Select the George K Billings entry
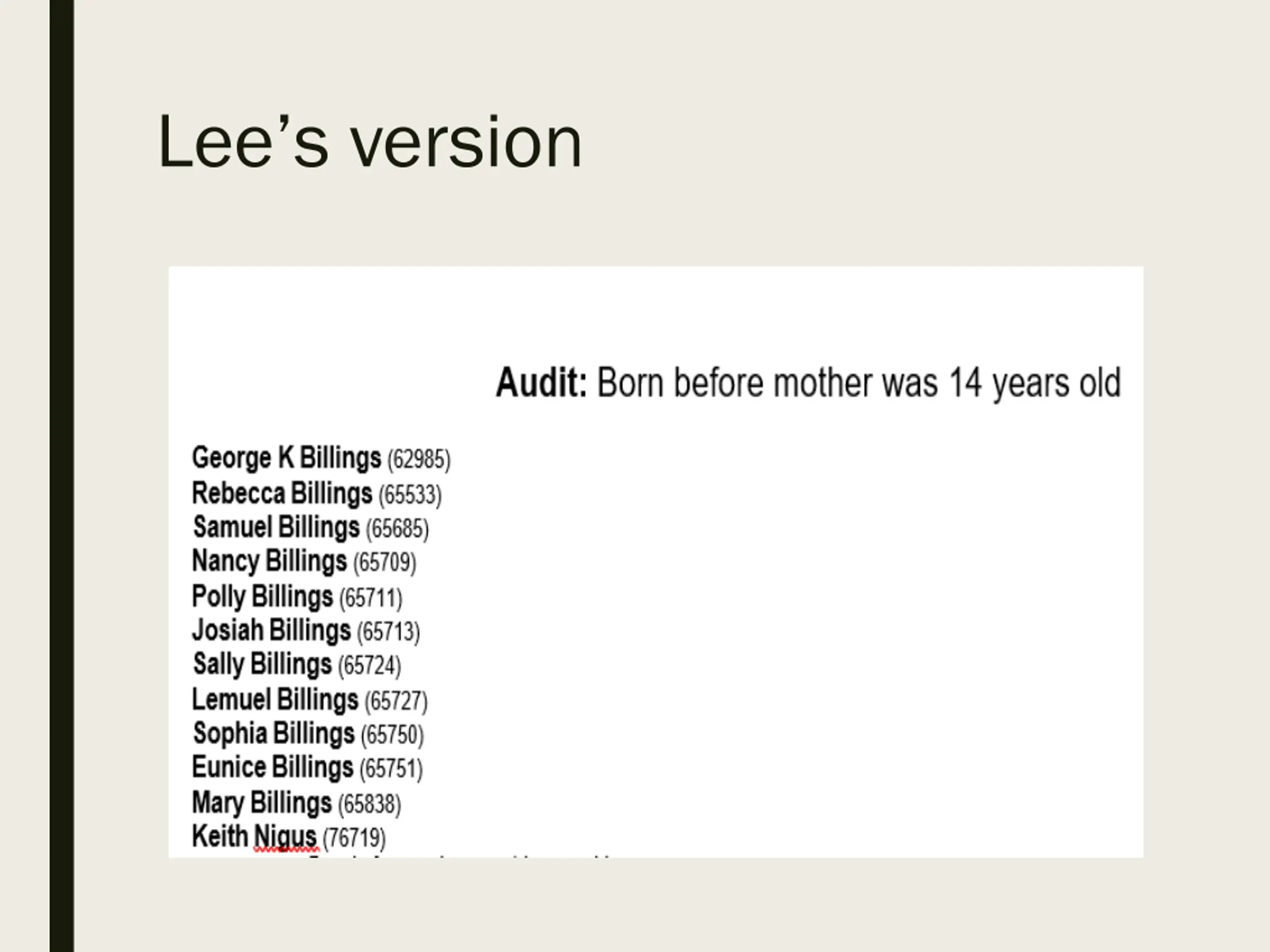Image resolution: width=1270 pixels, height=952 pixels. [321, 459]
